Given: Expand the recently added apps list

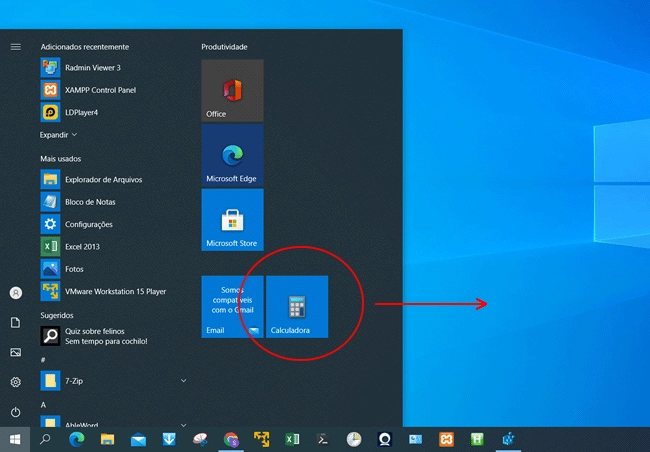Looking at the screenshot, I should [x=58, y=134].
